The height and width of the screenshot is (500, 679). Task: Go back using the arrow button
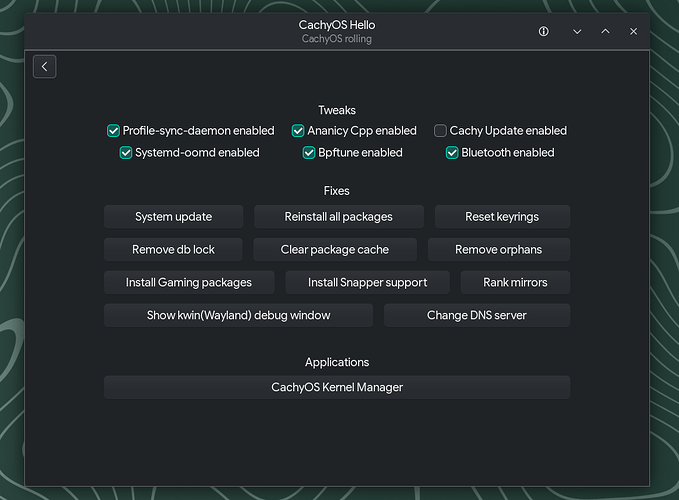[44, 66]
